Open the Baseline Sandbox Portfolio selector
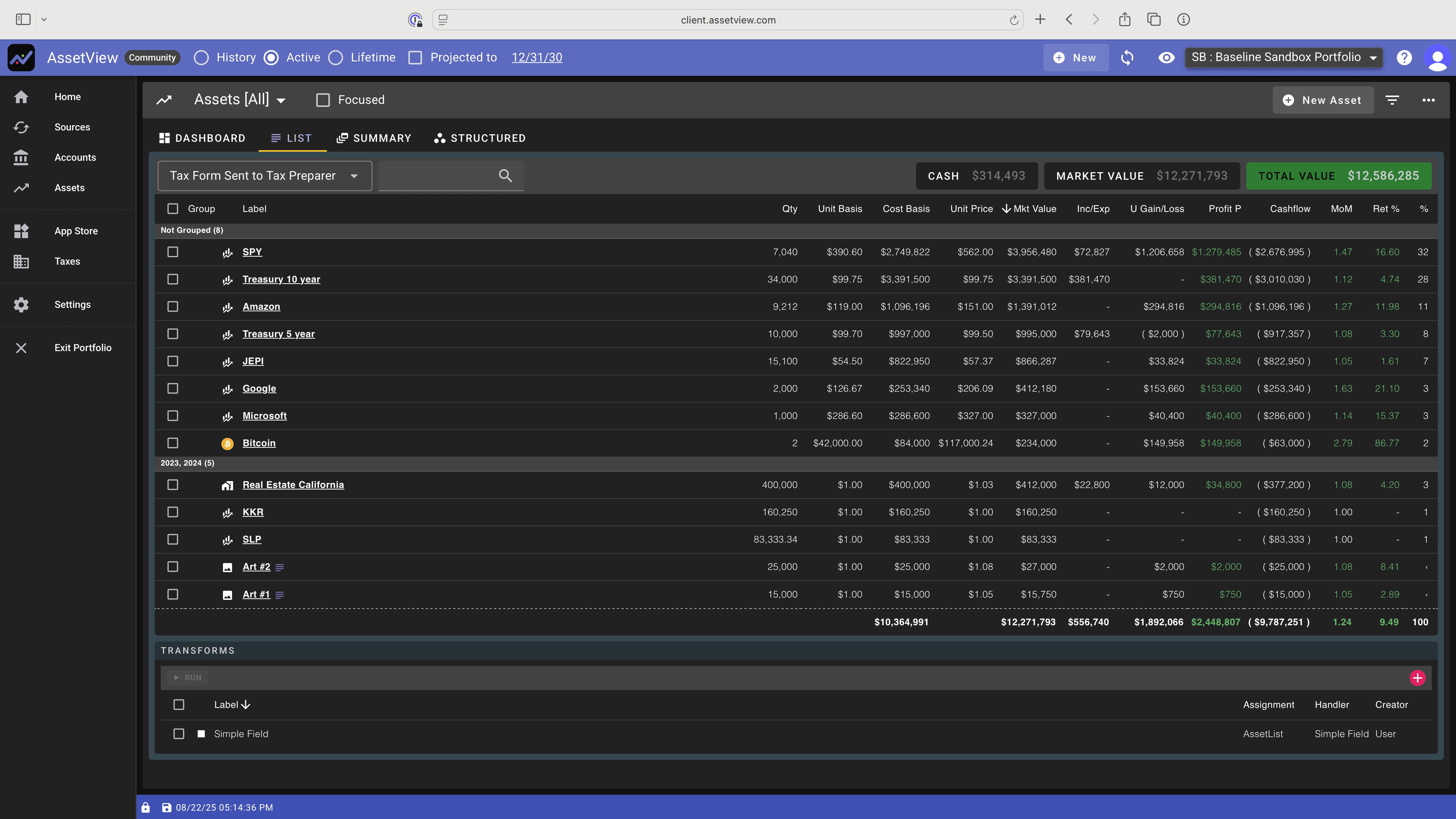The height and width of the screenshot is (819, 1456). (1283, 58)
